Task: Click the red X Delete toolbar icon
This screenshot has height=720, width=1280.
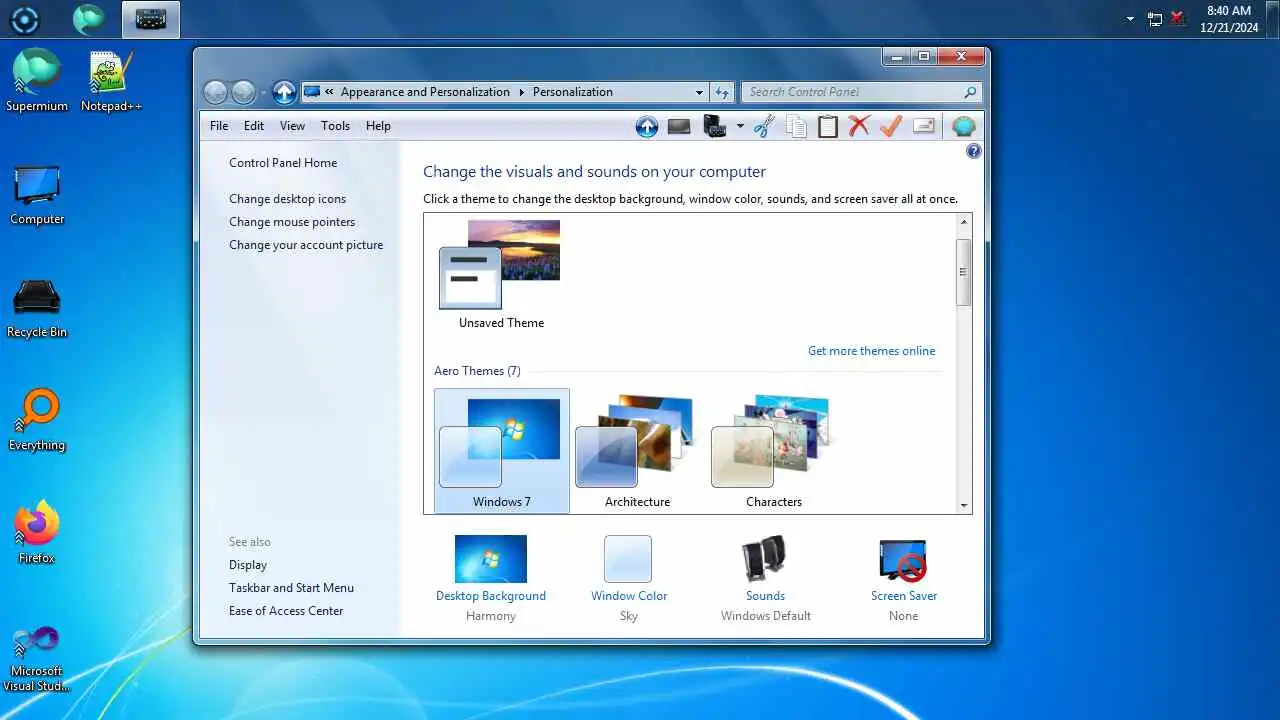Action: (859, 126)
